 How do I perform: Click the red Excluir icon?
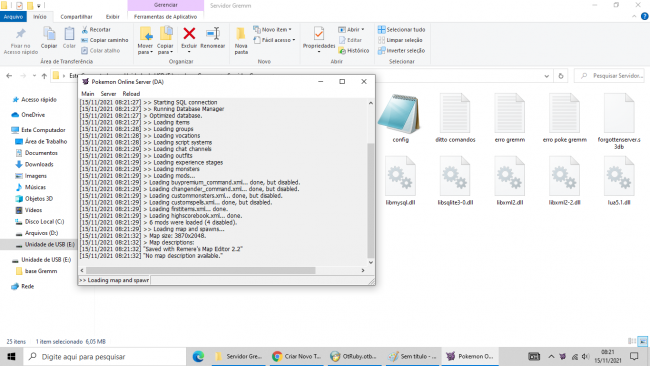pyautogui.click(x=189, y=34)
